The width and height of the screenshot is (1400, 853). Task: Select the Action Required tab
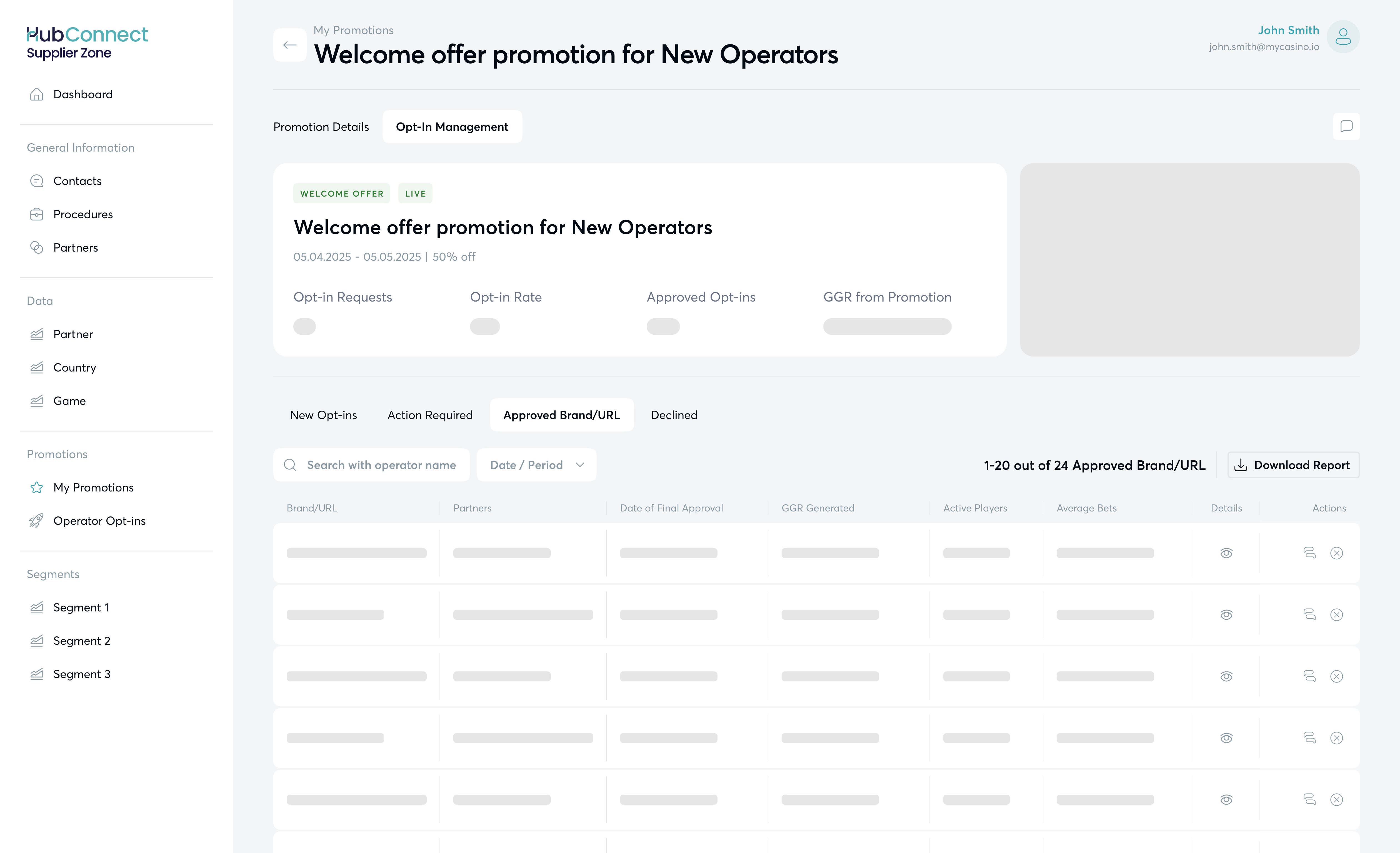point(429,415)
